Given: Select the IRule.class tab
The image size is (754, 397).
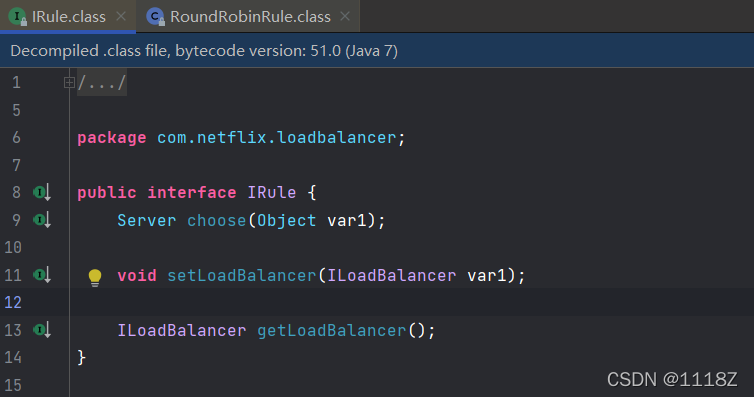Looking at the screenshot, I should coord(68,17).
